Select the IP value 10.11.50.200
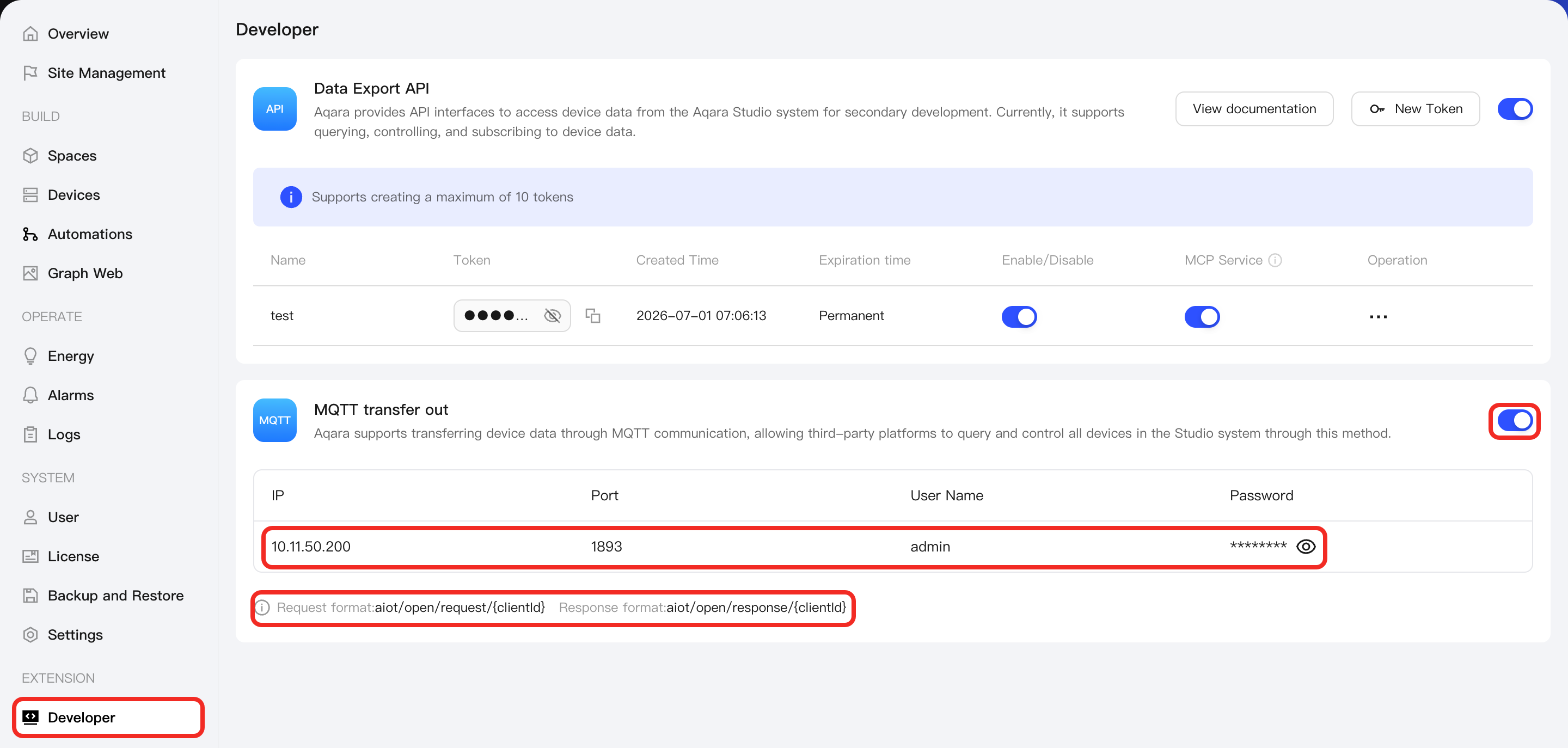1568x748 pixels. point(310,547)
